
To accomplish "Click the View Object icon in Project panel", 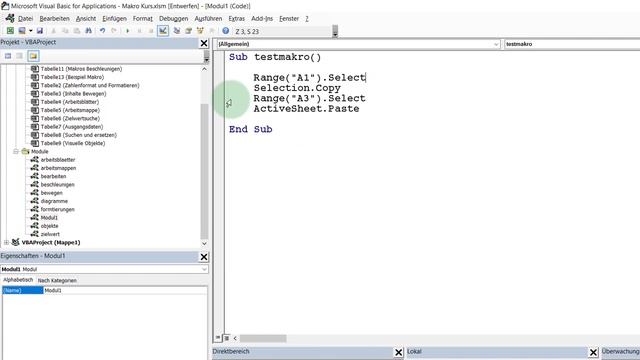I will tap(19, 56).
